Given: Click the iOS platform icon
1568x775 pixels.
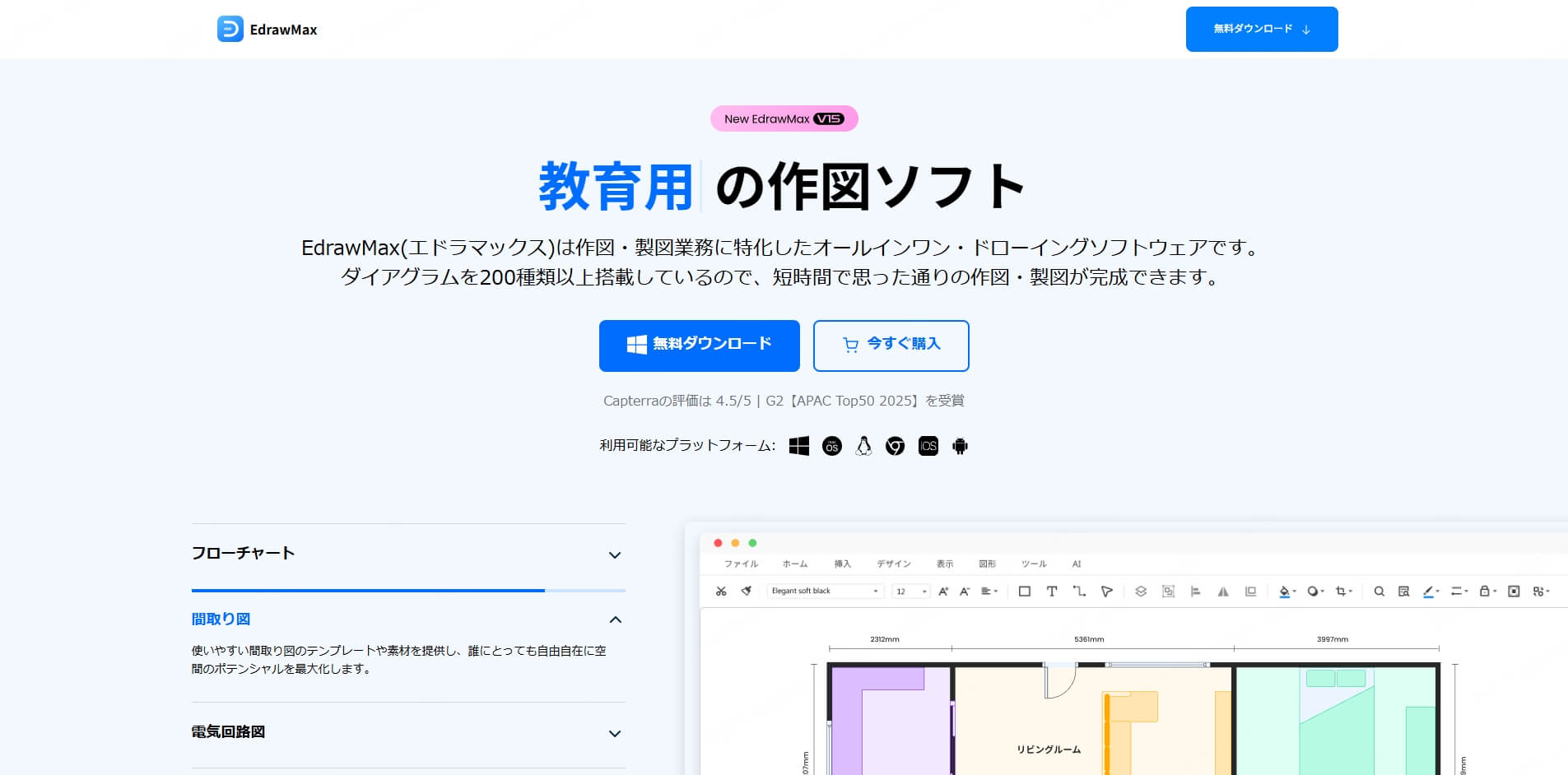Looking at the screenshot, I should pos(928,446).
